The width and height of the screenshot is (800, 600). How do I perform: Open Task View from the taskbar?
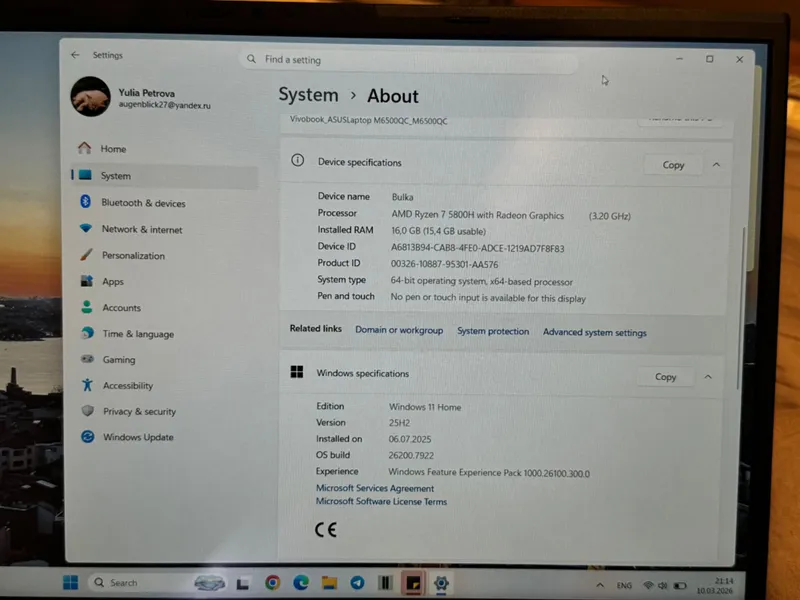tap(243, 583)
